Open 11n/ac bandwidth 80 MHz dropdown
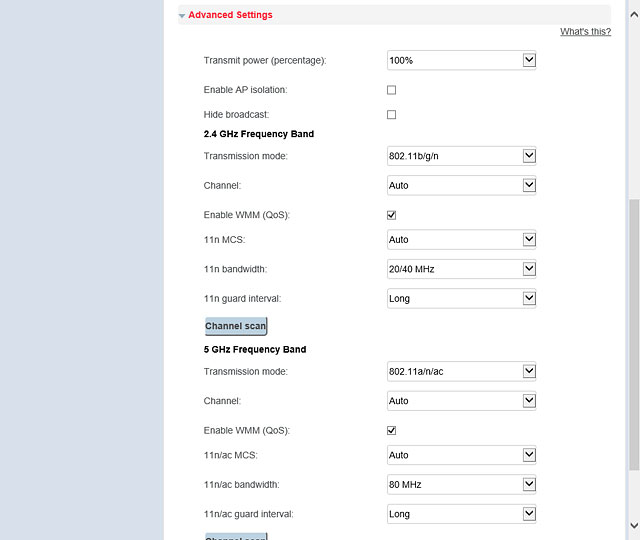640x540 pixels. [x=461, y=484]
